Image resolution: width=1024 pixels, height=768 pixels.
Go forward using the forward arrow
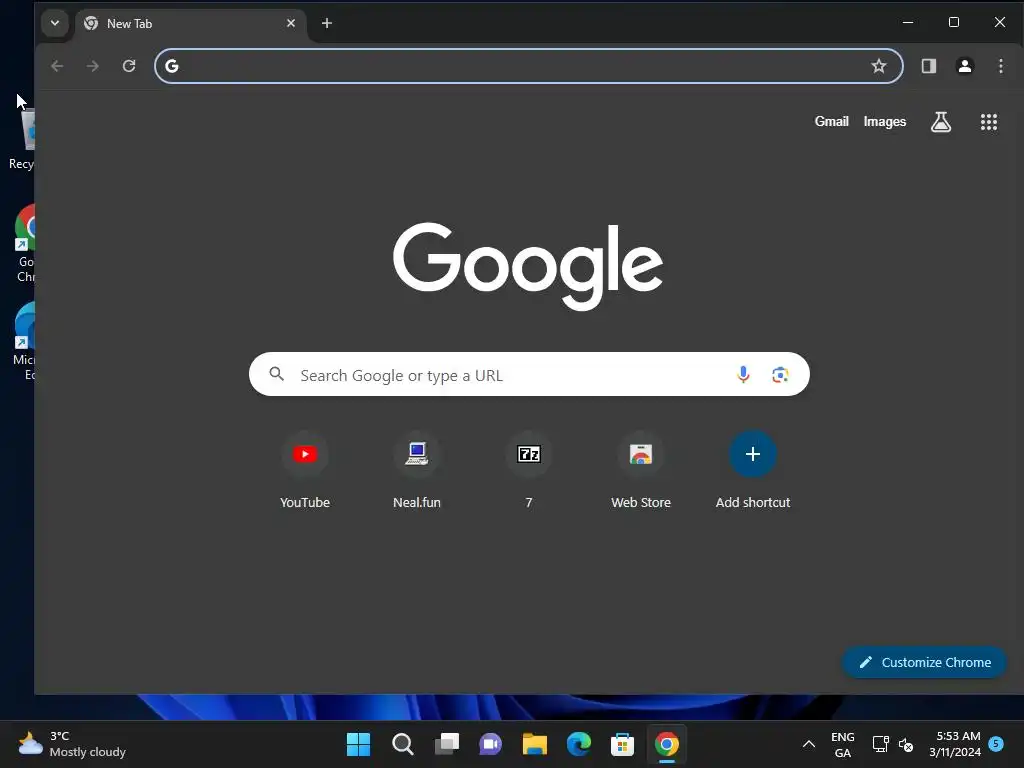coord(93,66)
